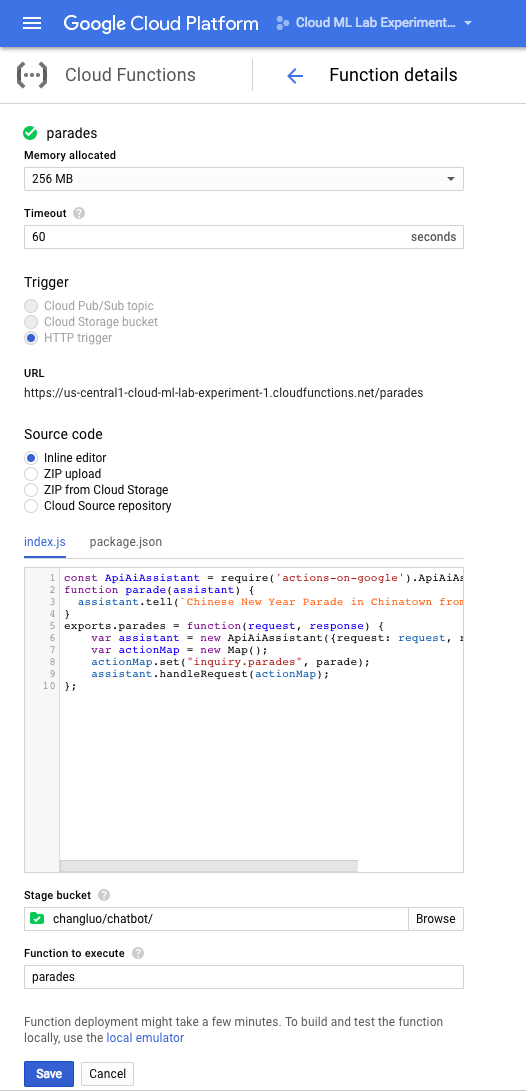Select the Inline editor radio option
The image size is (526, 1091).
pos(31,458)
